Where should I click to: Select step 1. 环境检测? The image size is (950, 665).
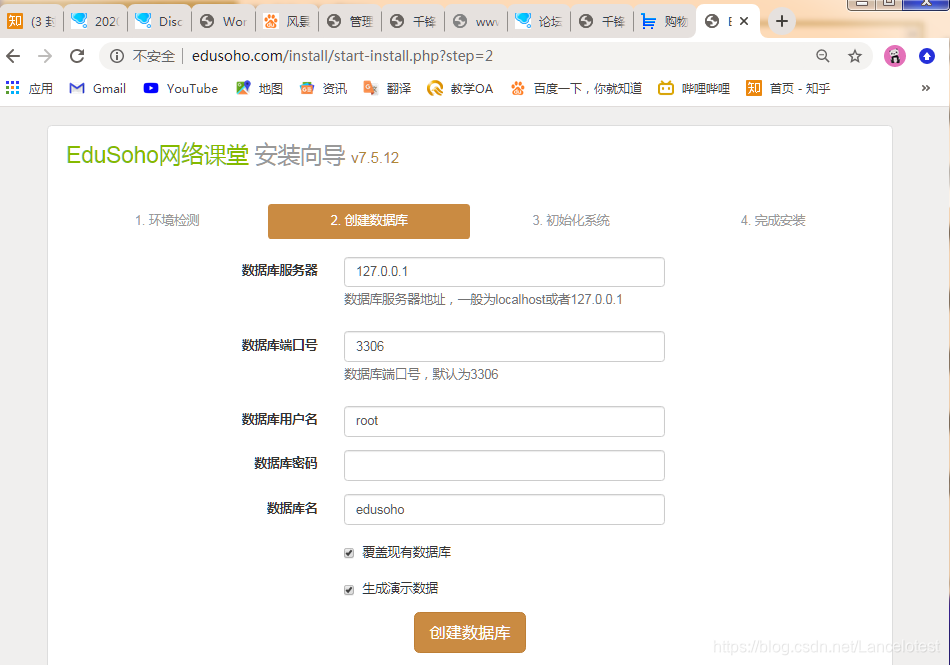[x=167, y=220]
